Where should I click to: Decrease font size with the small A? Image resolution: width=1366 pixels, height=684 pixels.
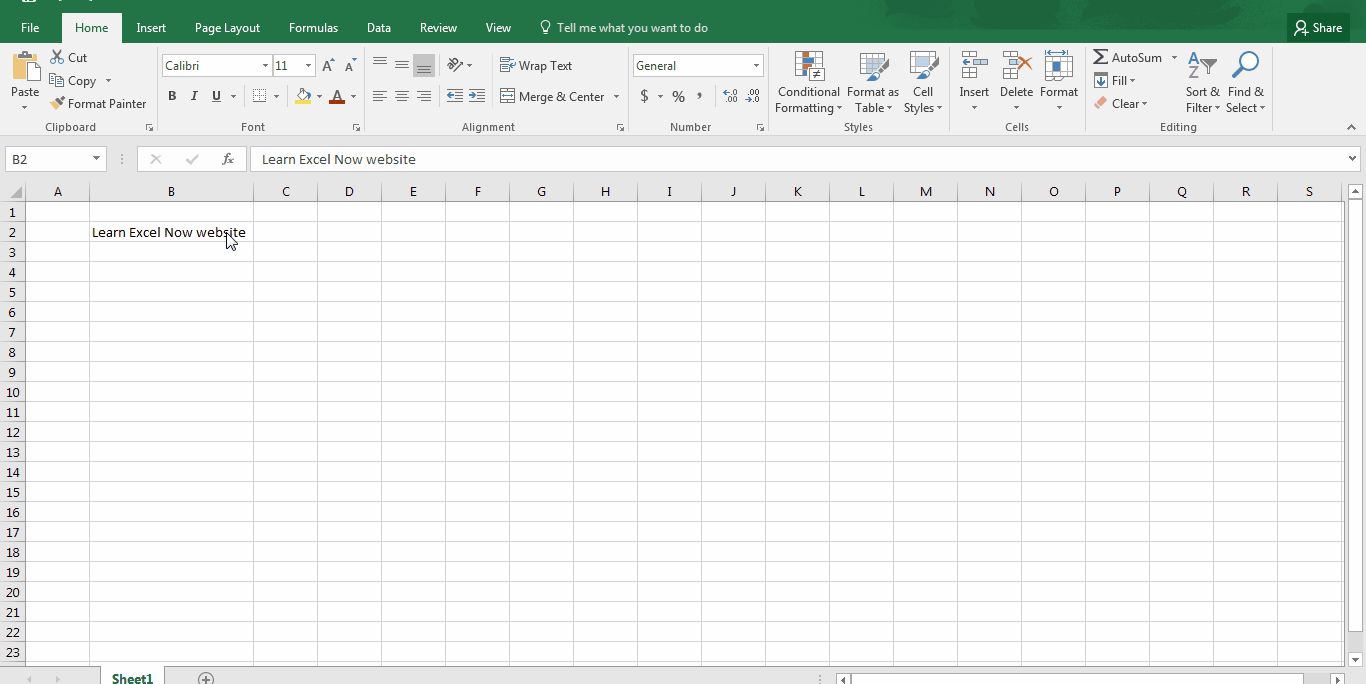coord(350,66)
